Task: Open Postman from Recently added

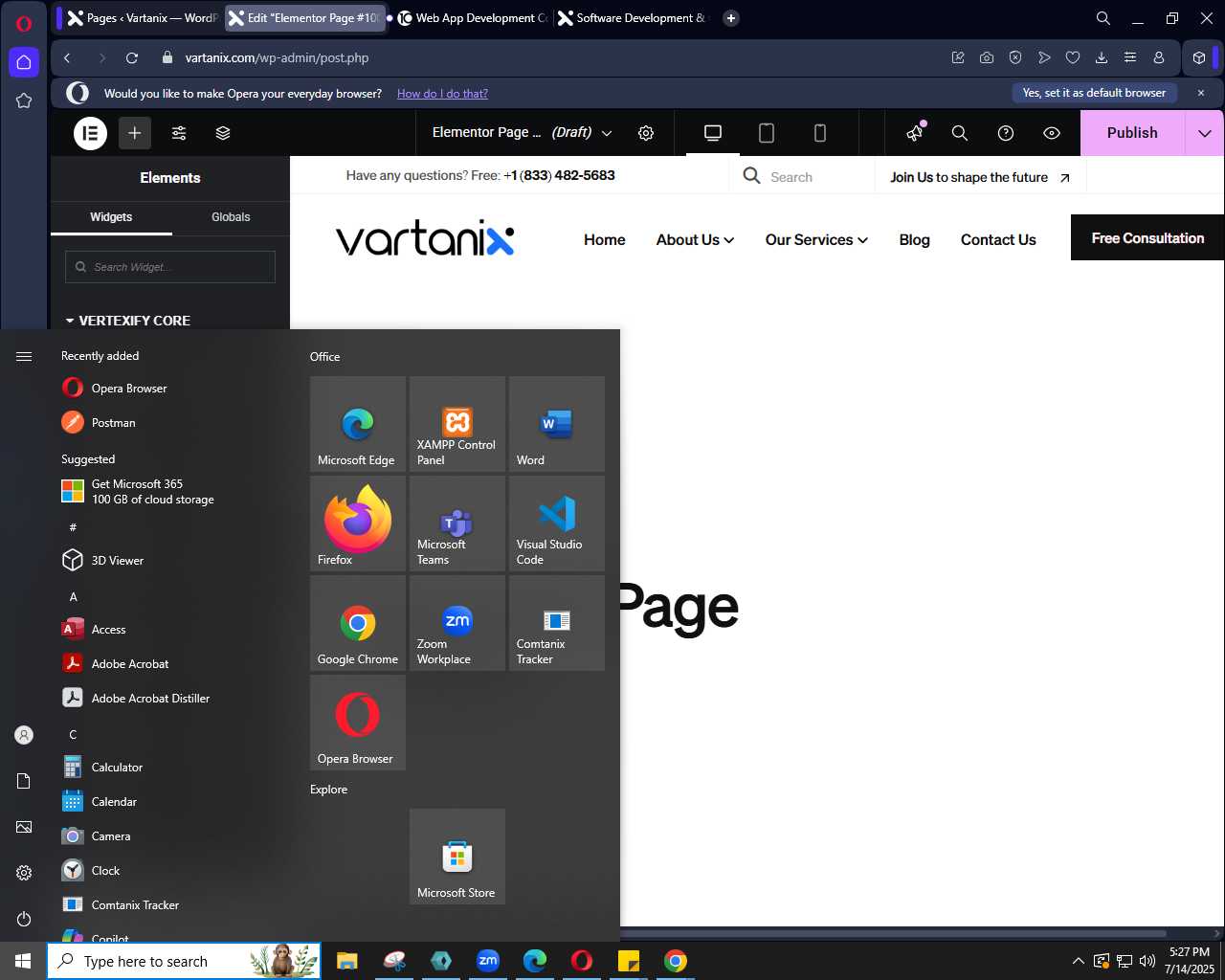Action: point(170,422)
